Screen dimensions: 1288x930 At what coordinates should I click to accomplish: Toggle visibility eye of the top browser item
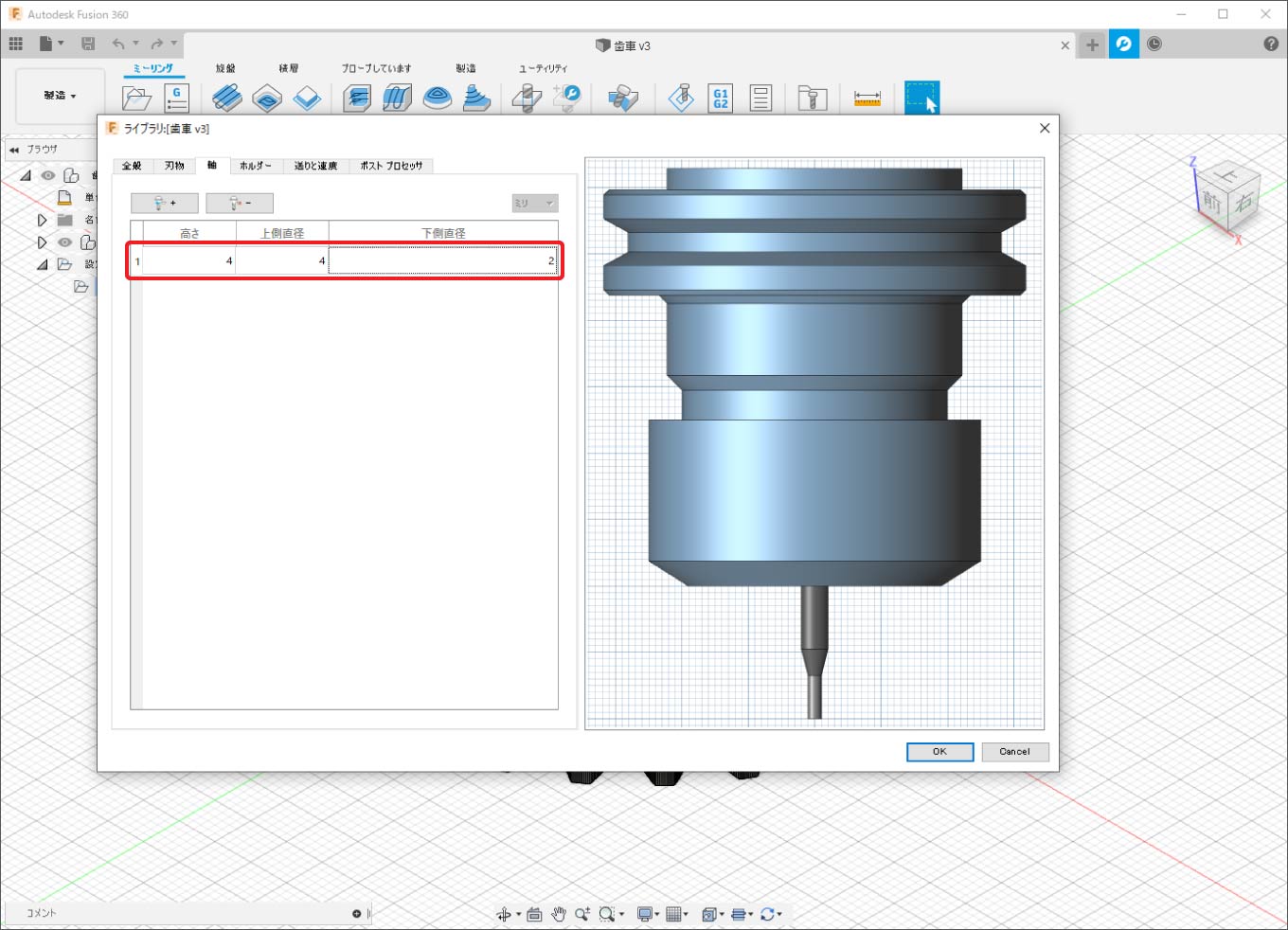(x=48, y=175)
